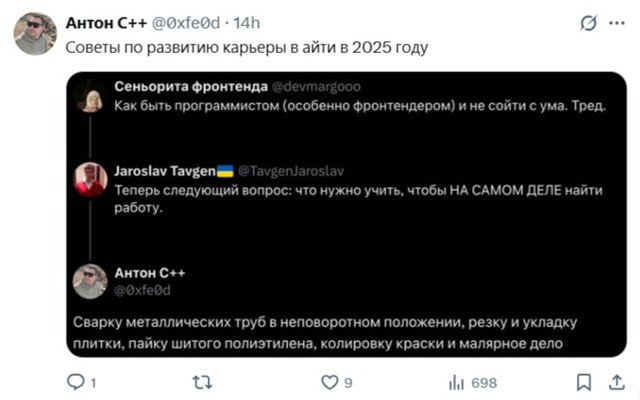This screenshot has height=400, width=640.
Task: Click the @TavgenJaroslav handle
Action: coord(291,171)
